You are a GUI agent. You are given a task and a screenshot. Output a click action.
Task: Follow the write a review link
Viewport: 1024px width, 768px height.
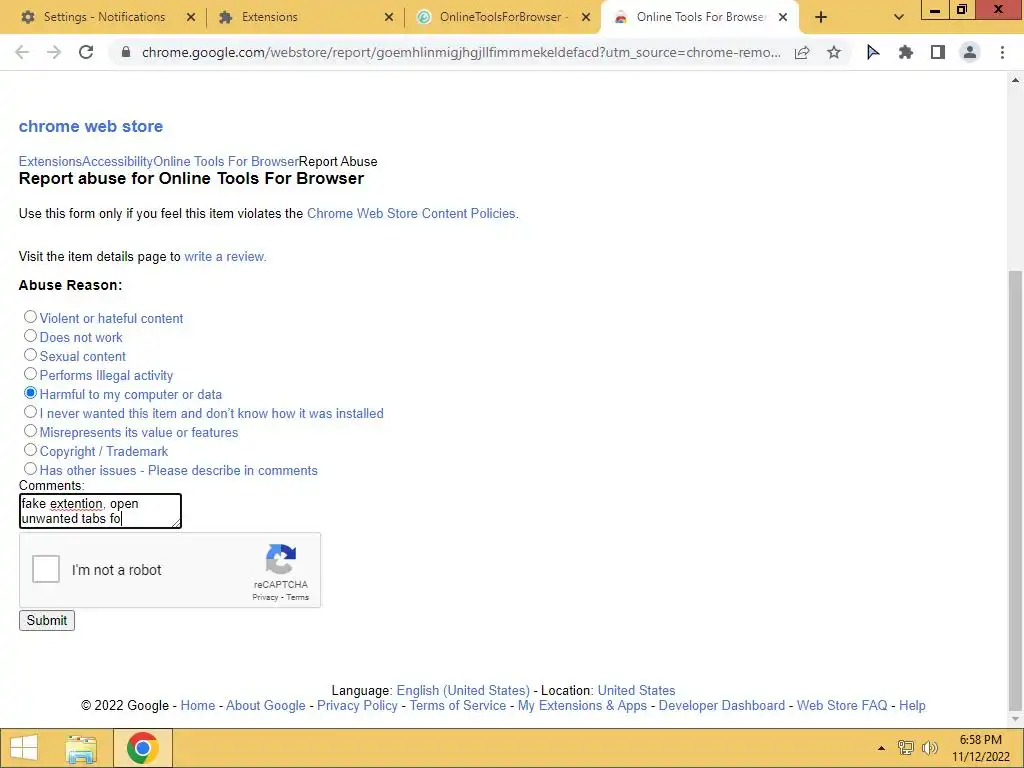tap(225, 257)
